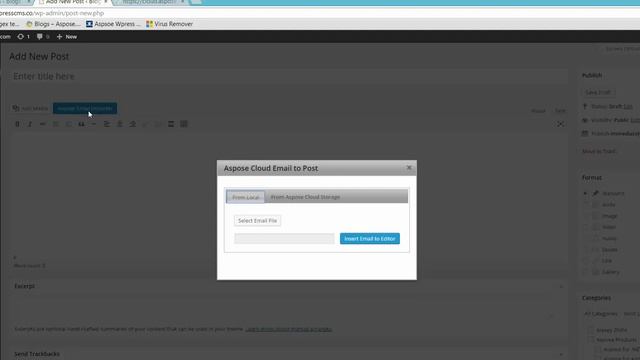Switch to the From Local tab
This screenshot has width=640, height=360.
pyautogui.click(x=246, y=197)
